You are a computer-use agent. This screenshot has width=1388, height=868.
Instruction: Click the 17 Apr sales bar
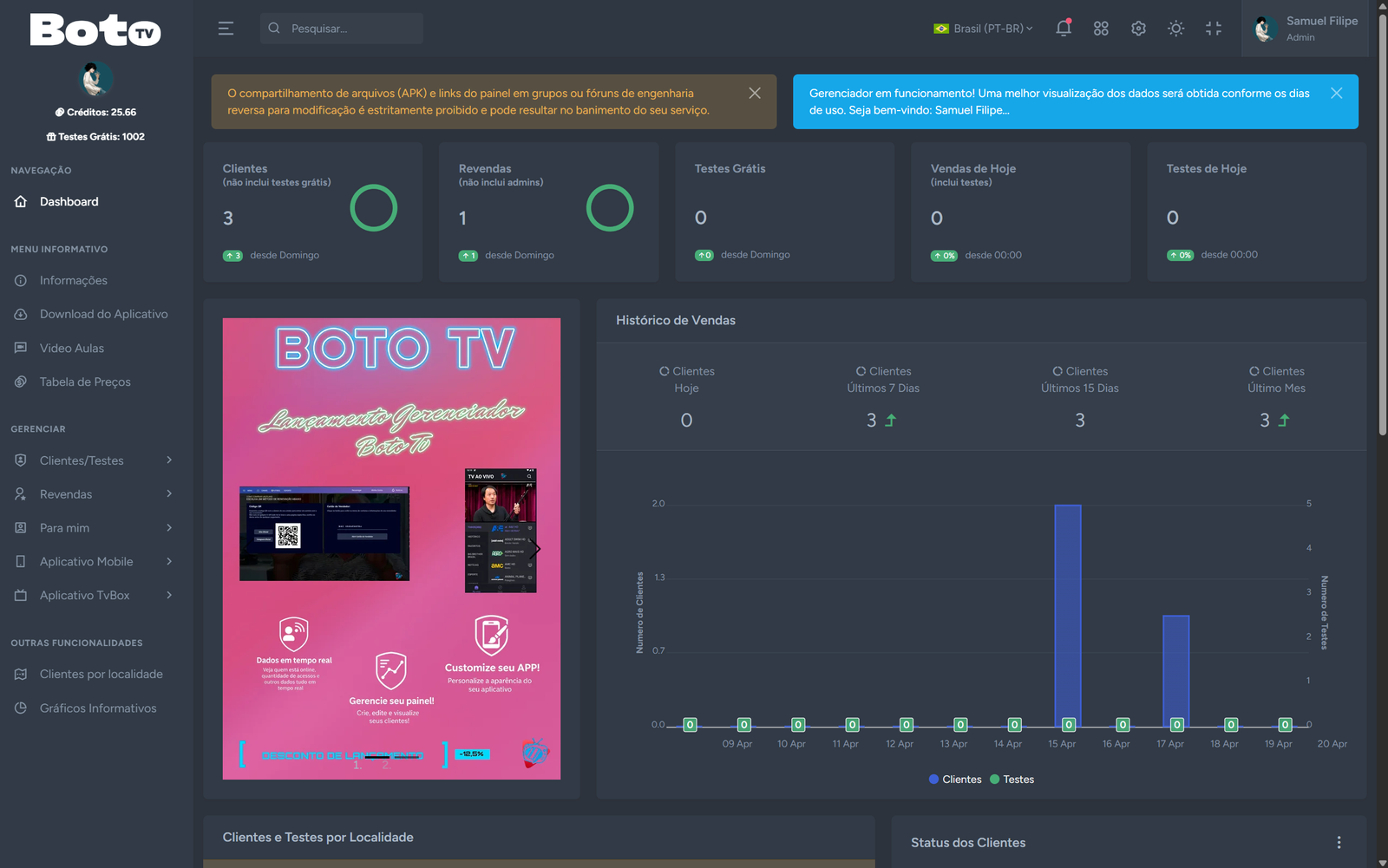(x=1176, y=671)
